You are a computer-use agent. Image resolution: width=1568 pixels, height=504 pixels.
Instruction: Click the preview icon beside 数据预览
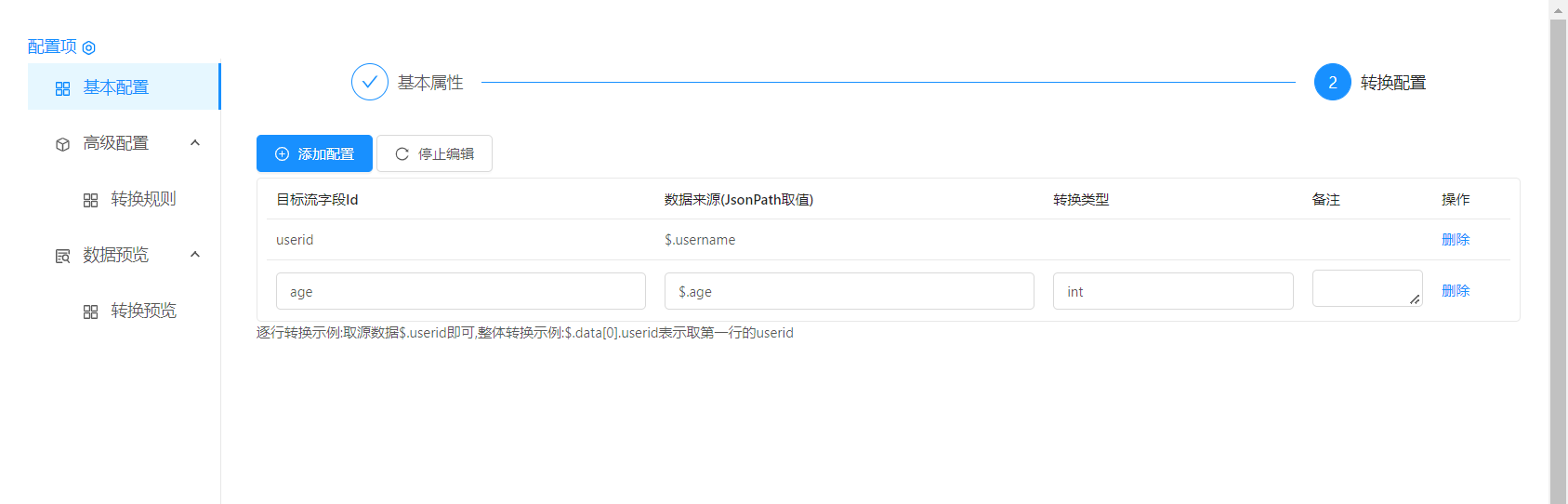click(62, 256)
